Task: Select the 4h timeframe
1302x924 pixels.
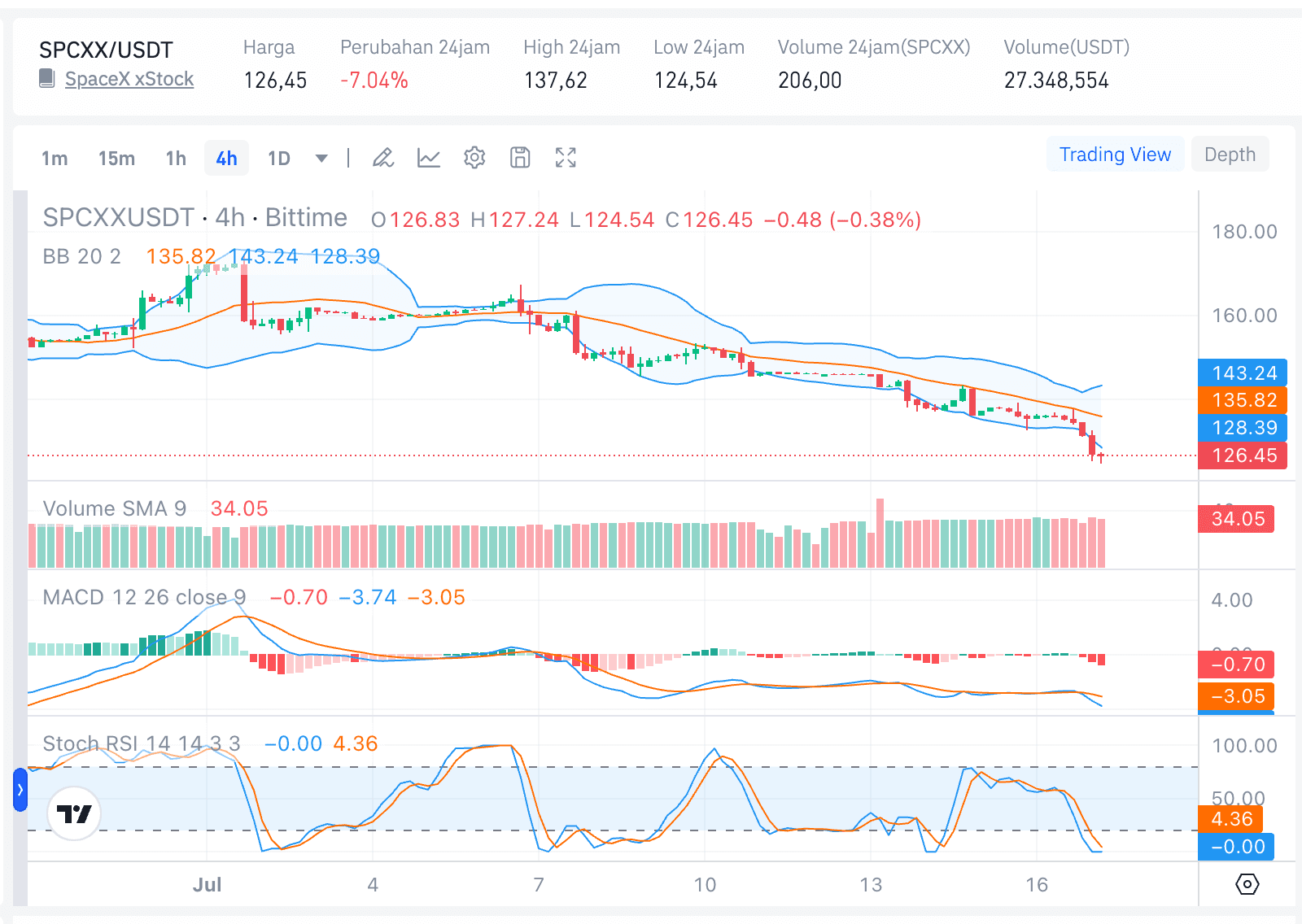Action: [x=226, y=159]
